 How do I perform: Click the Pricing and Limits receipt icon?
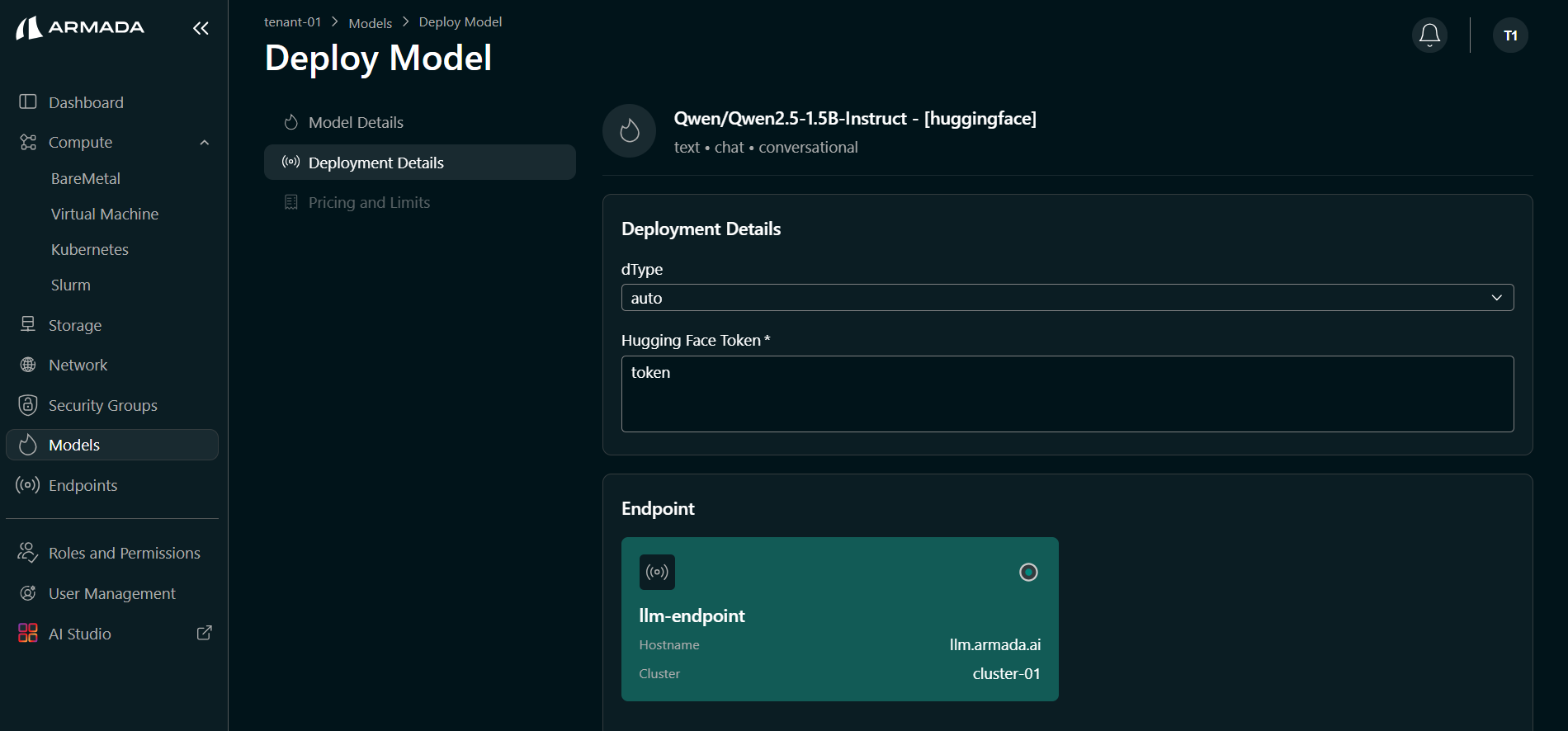pos(290,202)
